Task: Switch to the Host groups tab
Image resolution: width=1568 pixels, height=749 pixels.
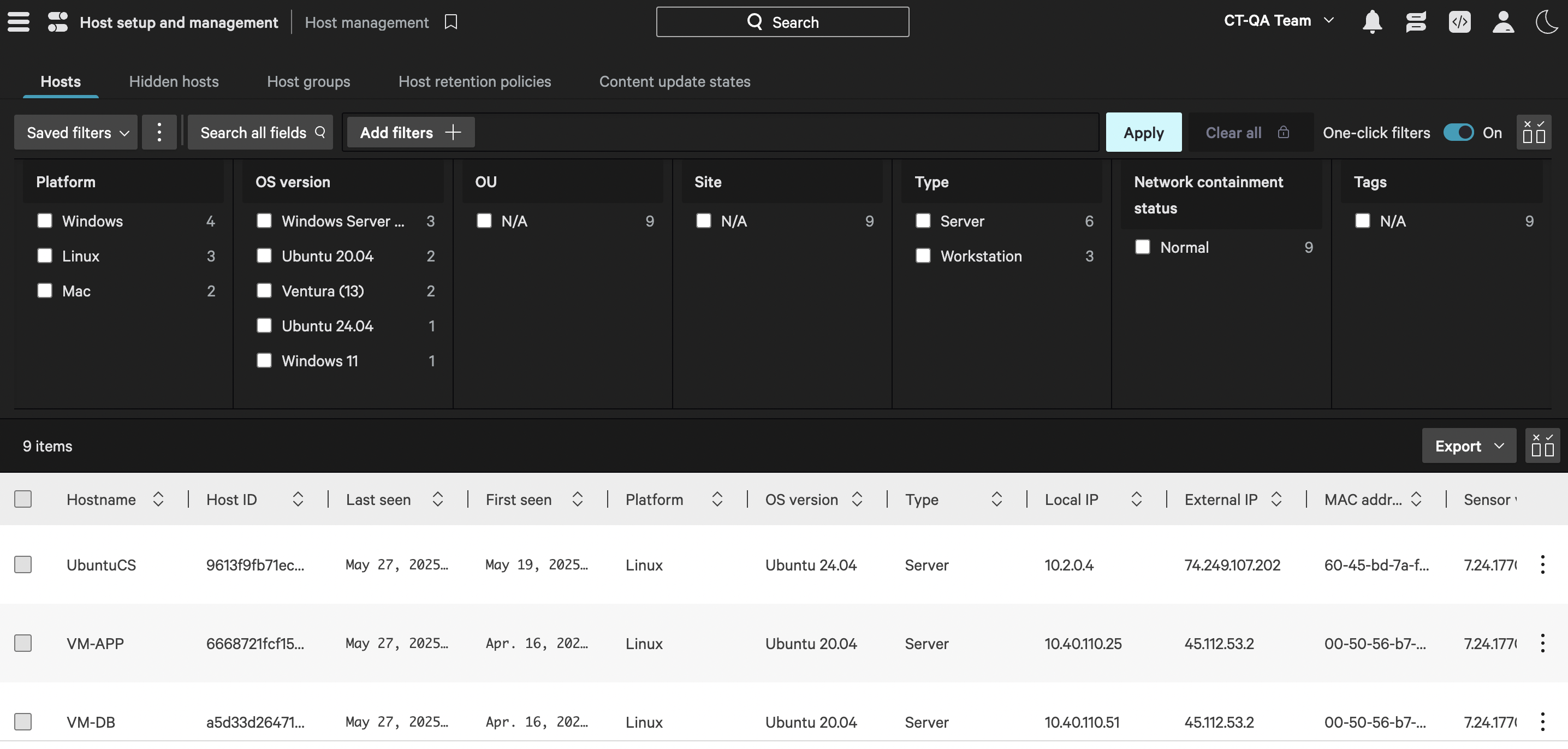Action: (x=308, y=81)
